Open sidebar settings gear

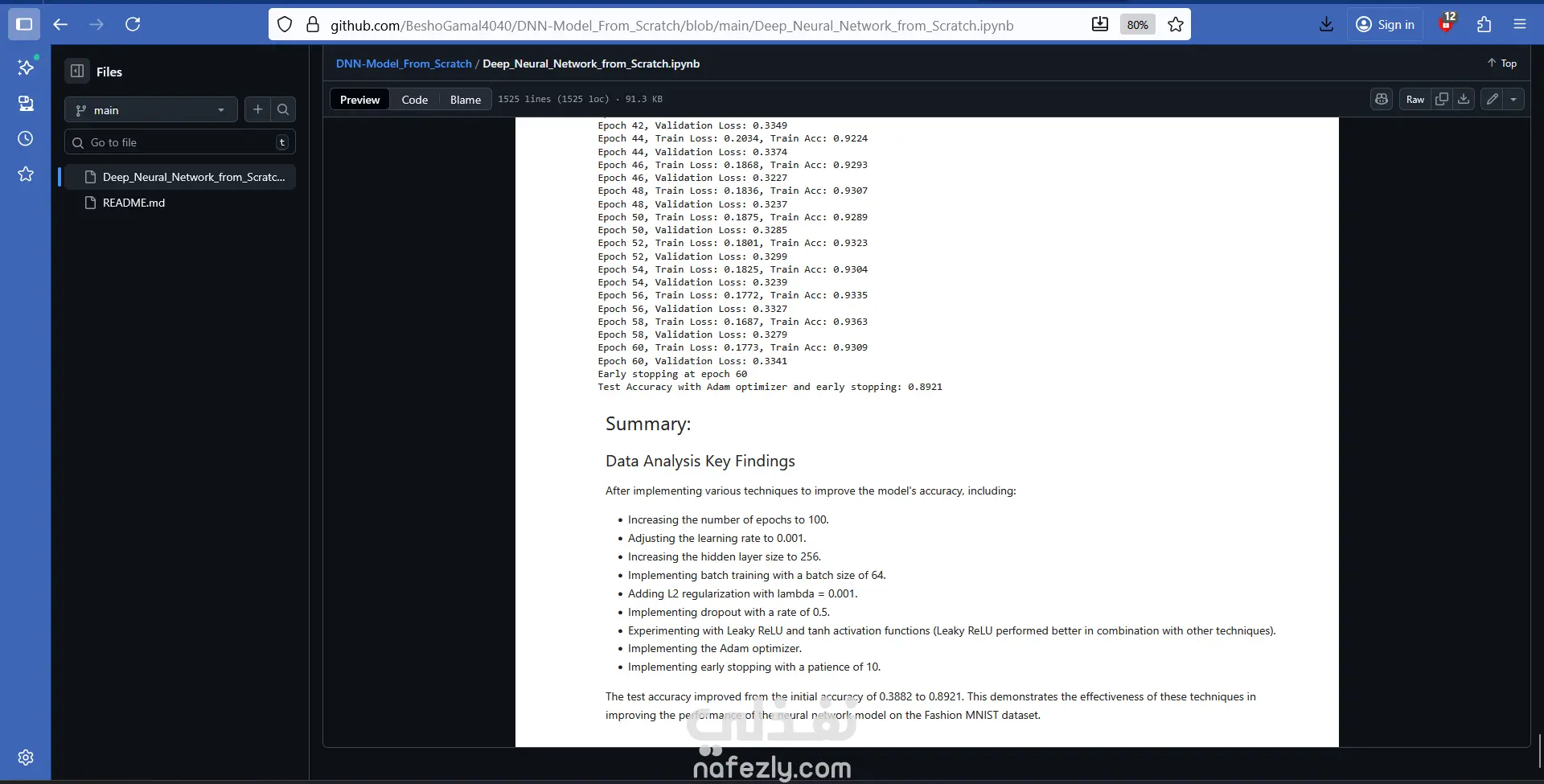(x=26, y=757)
